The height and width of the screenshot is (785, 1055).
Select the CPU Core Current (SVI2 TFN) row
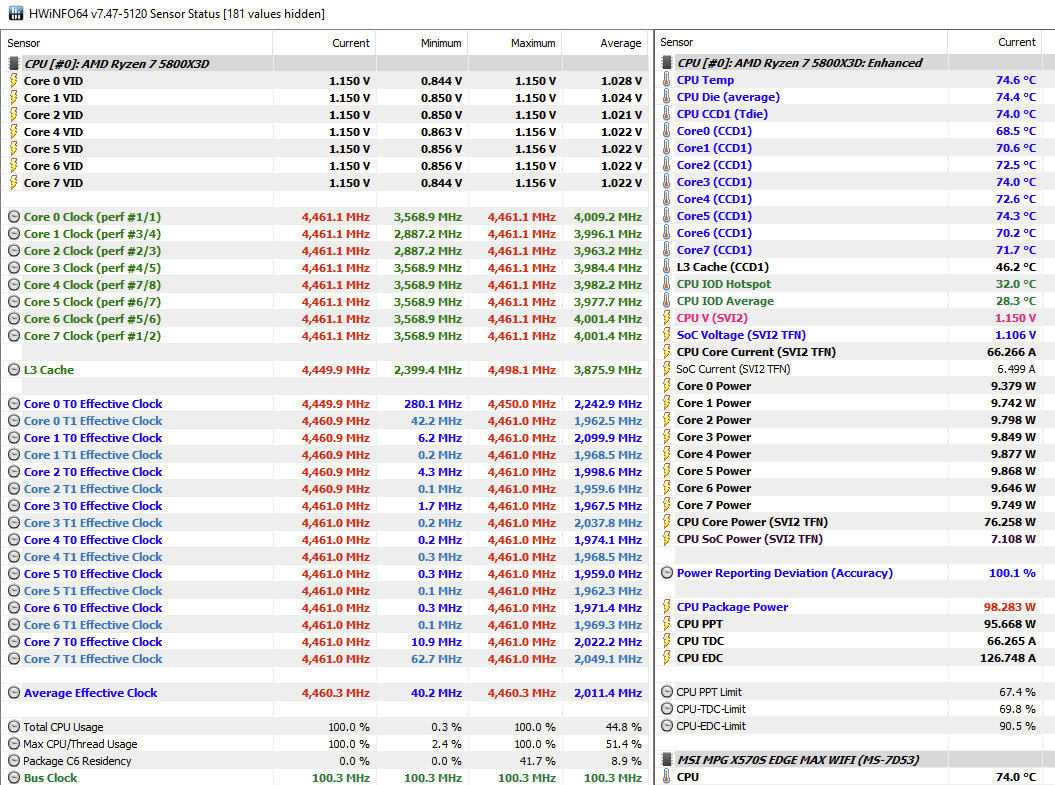[854, 352]
